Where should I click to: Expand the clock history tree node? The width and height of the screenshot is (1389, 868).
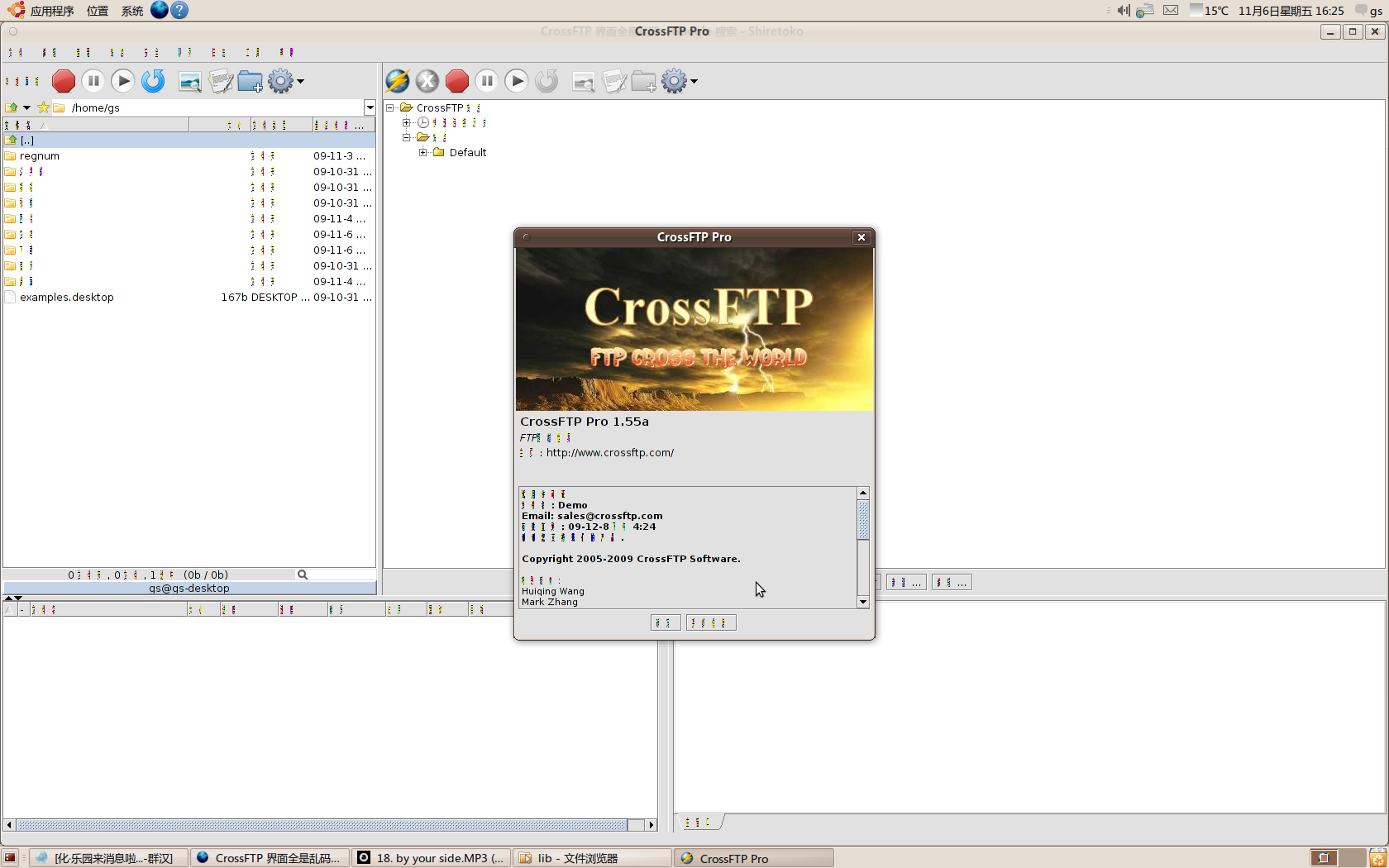[407, 122]
